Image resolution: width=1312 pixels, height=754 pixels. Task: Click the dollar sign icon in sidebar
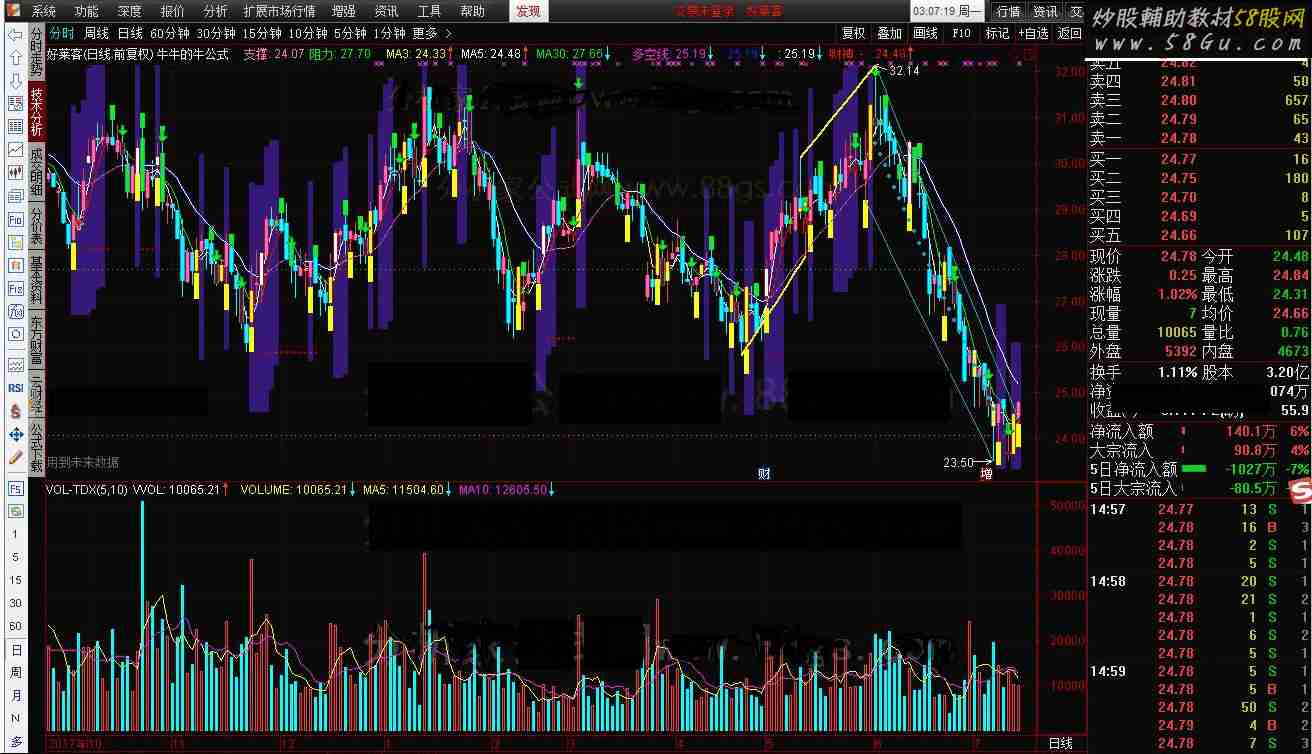(x=16, y=411)
